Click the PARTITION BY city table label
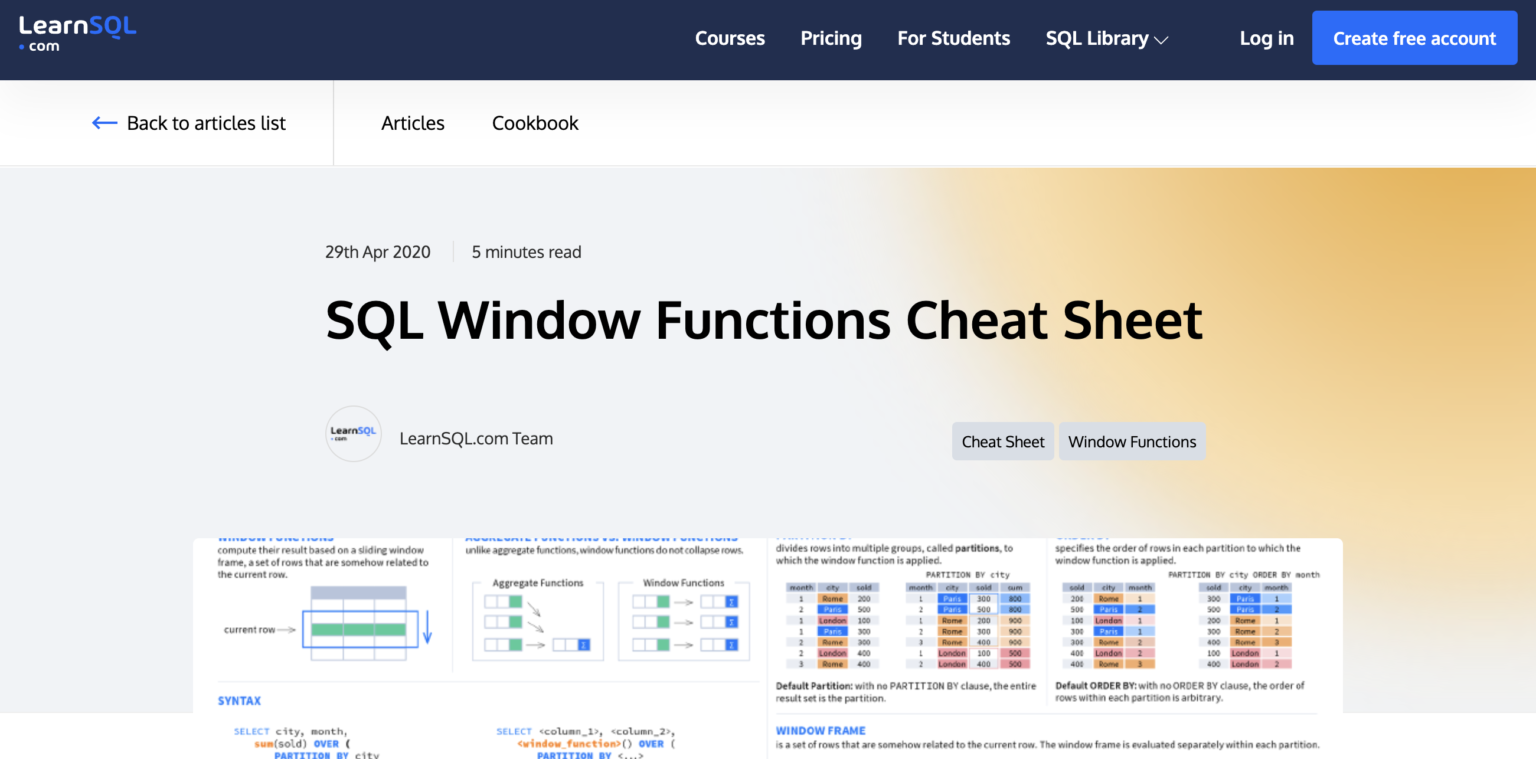Viewport: 1536px width, 759px height. coord(967,575)
